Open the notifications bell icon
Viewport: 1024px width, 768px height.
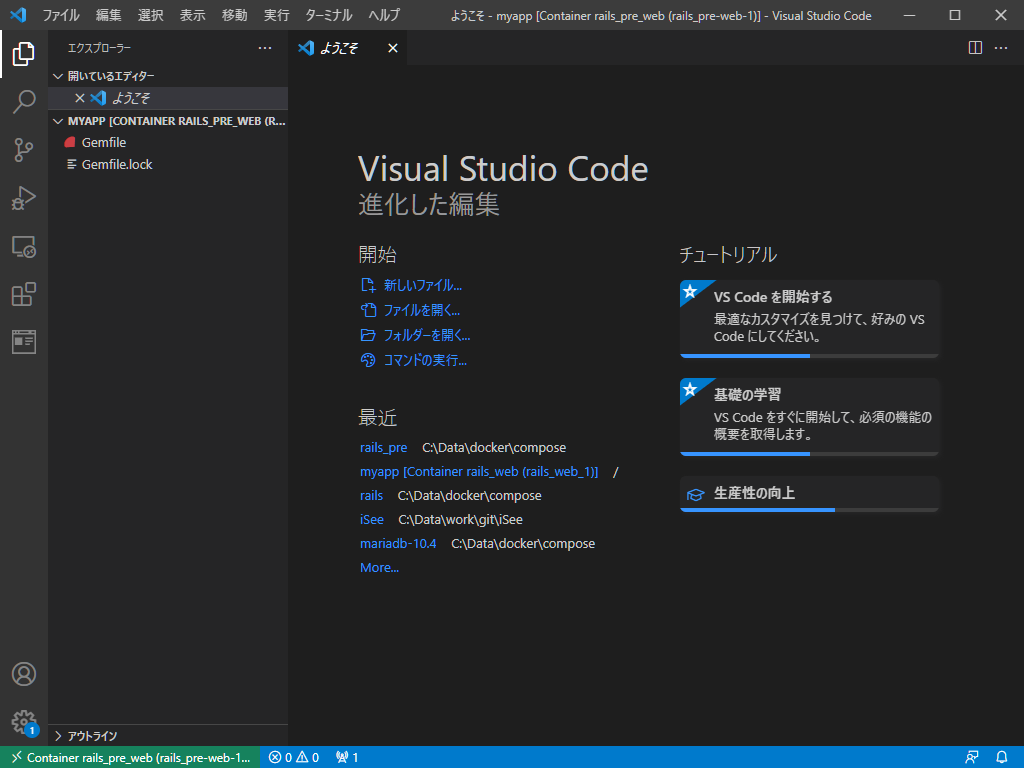1002,758
